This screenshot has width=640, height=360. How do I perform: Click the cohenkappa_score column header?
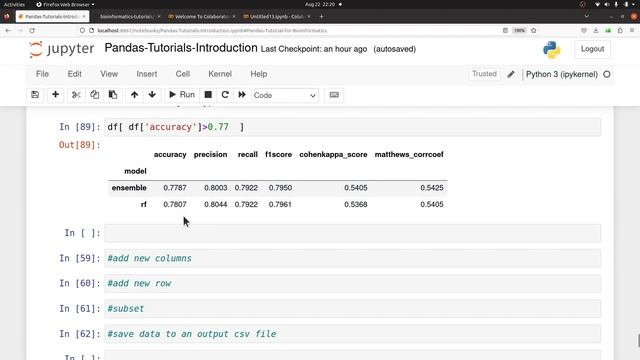[333, 155]
